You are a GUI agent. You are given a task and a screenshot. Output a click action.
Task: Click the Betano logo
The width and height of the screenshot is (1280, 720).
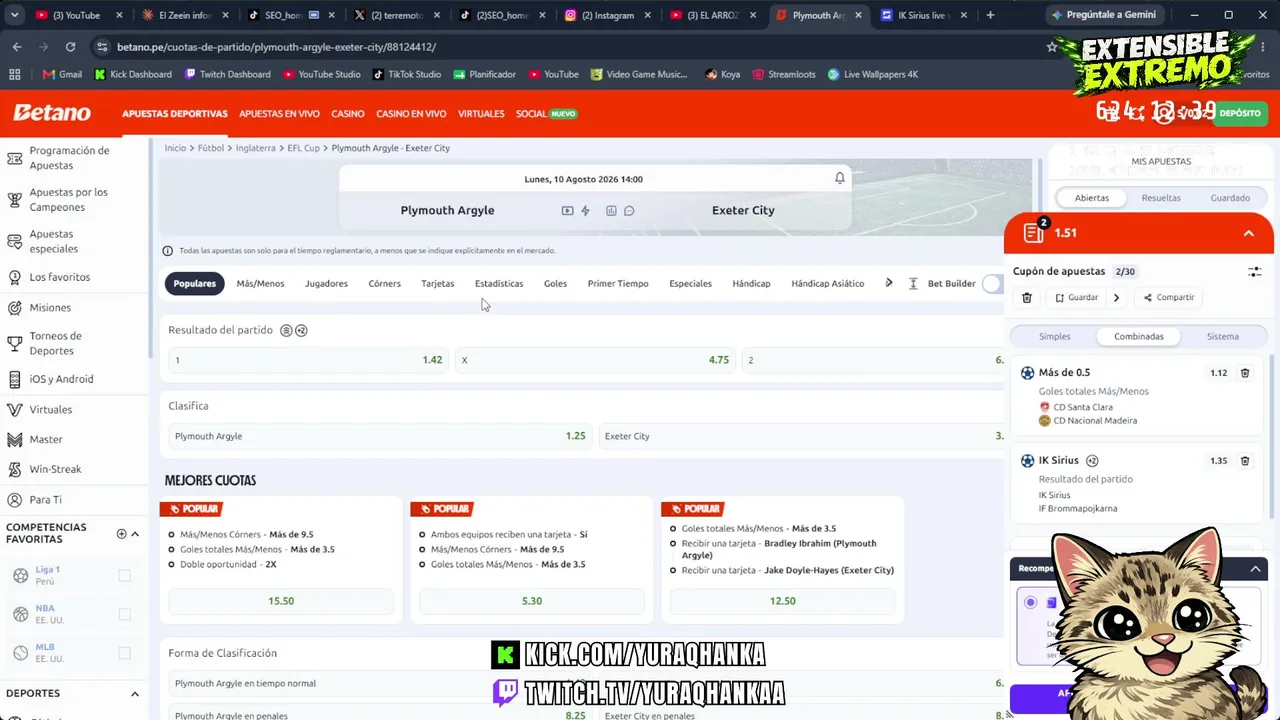tap(52, 113)
